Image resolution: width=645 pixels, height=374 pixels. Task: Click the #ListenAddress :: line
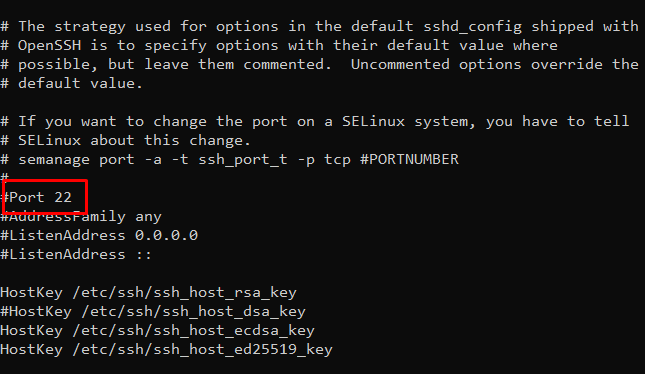(x=76, y=254)
